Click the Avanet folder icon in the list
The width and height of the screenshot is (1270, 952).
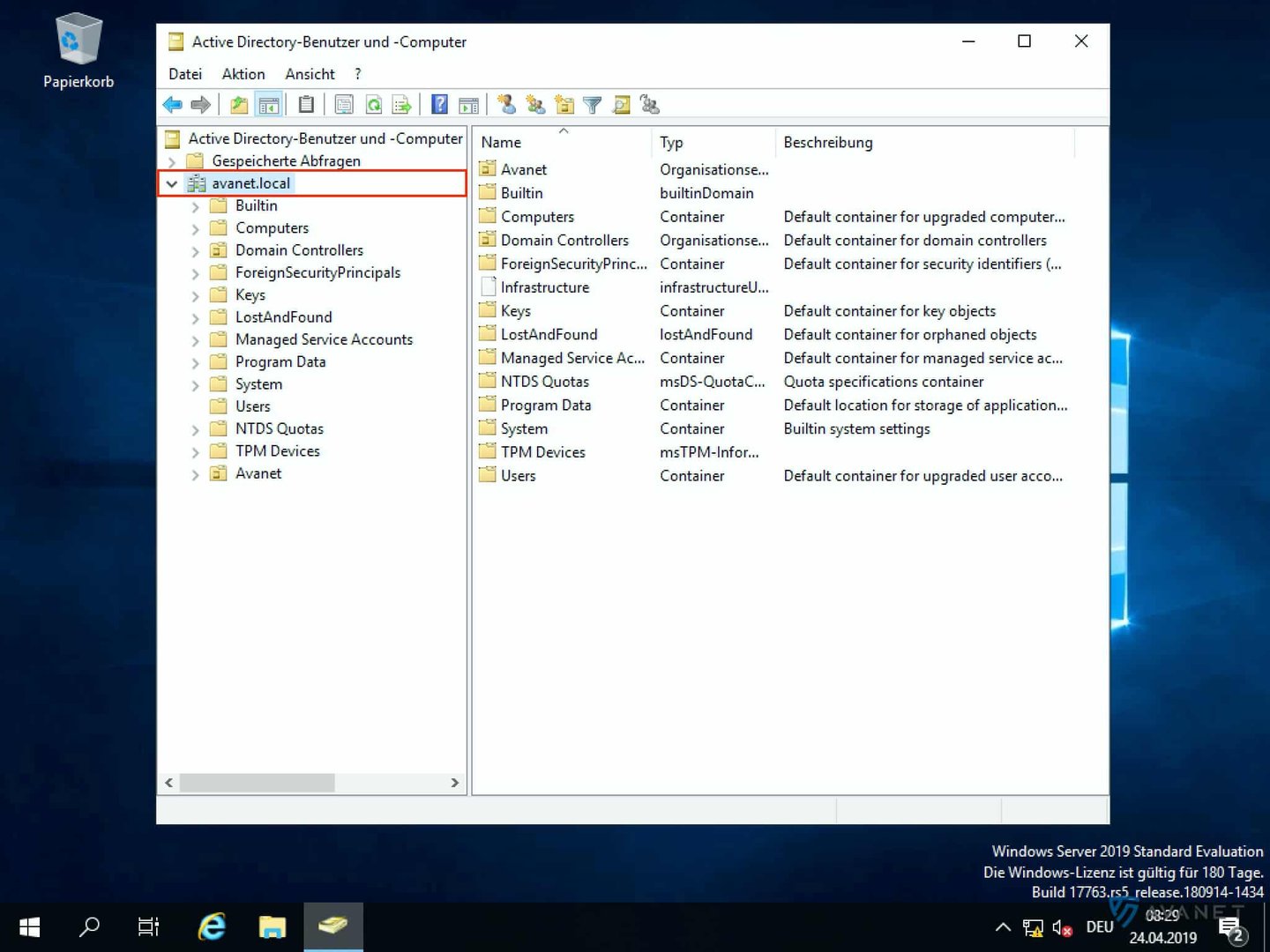click(488, 168)
